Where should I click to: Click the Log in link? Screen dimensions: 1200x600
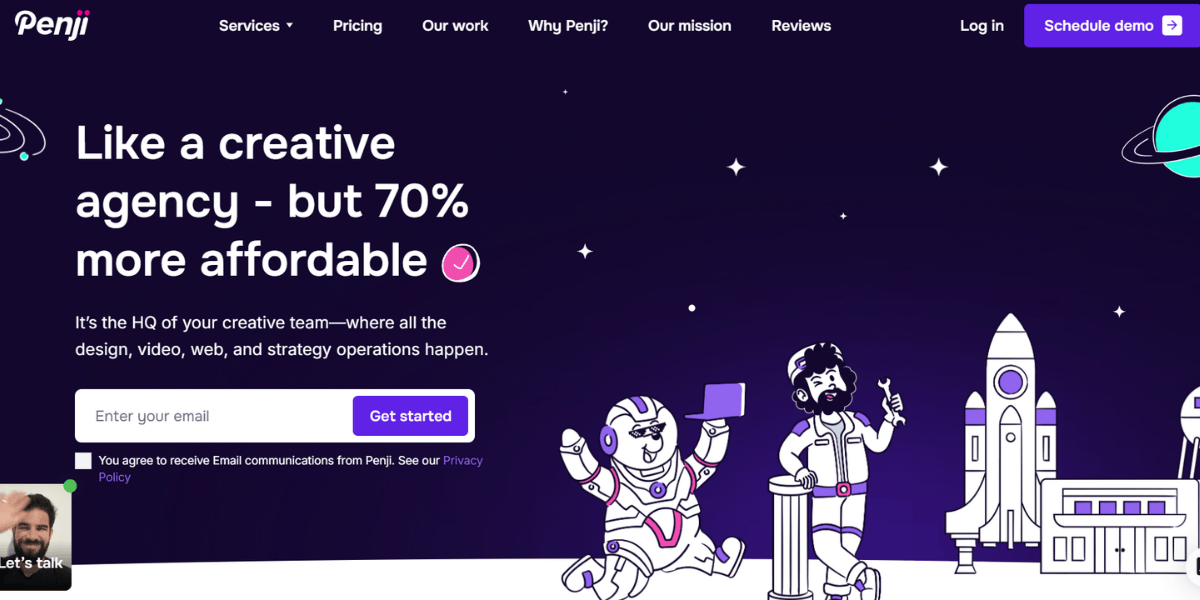982,26
